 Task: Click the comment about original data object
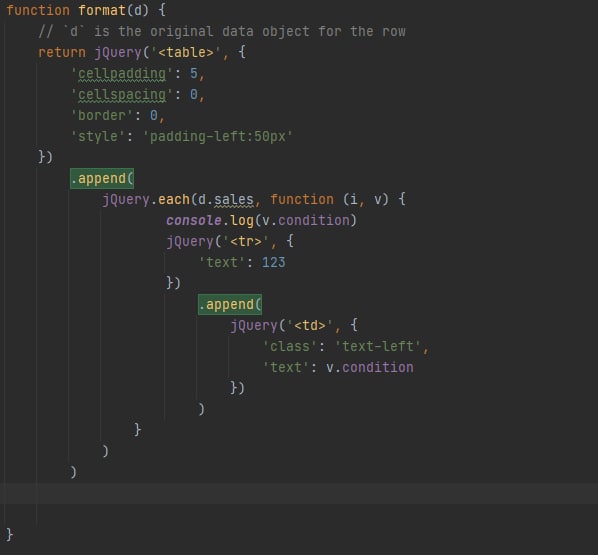[x=222, y=31]
